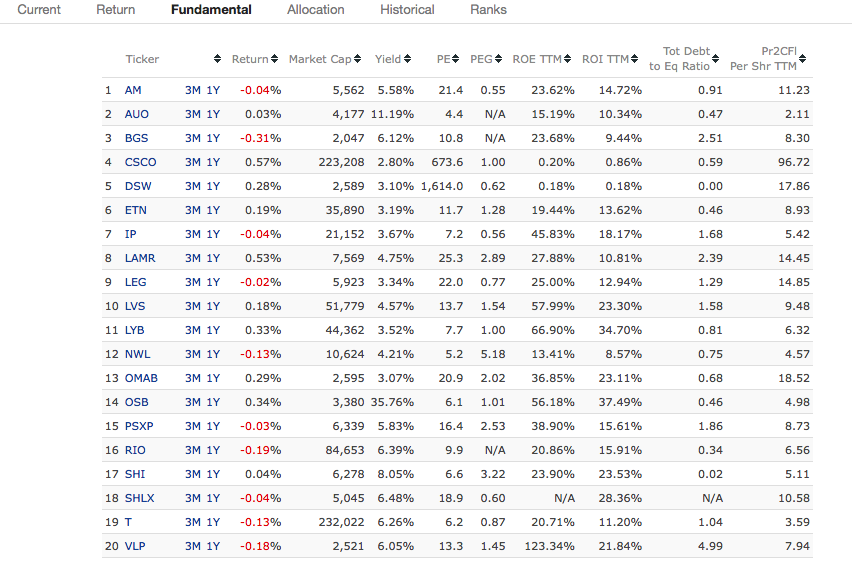Screen dimensions: 852x579
Task: Sort by Tot Debt to Eq Ratio arrows
Action: (718, 59)
